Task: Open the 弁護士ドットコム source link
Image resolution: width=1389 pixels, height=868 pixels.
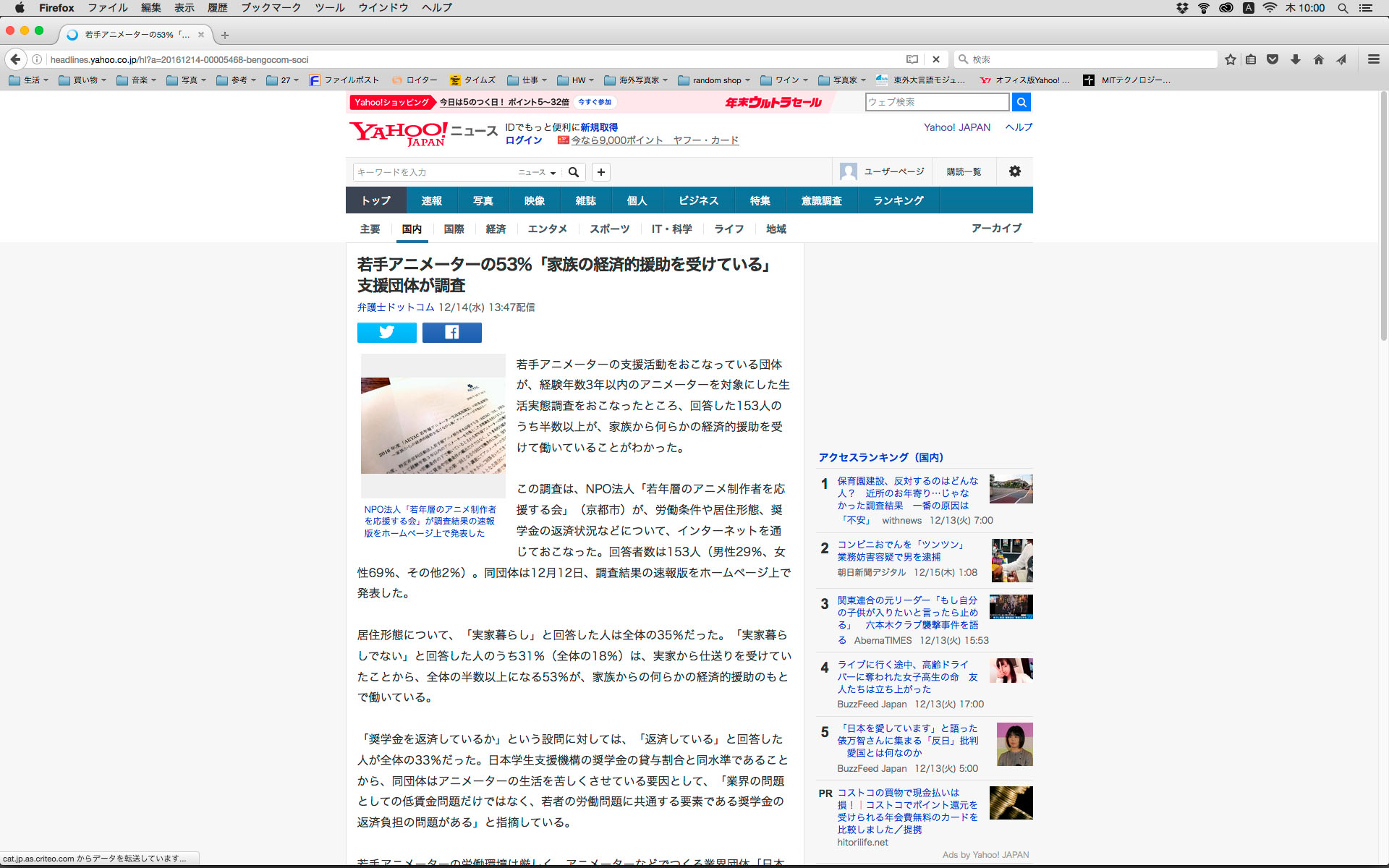Action: (395, 307)
